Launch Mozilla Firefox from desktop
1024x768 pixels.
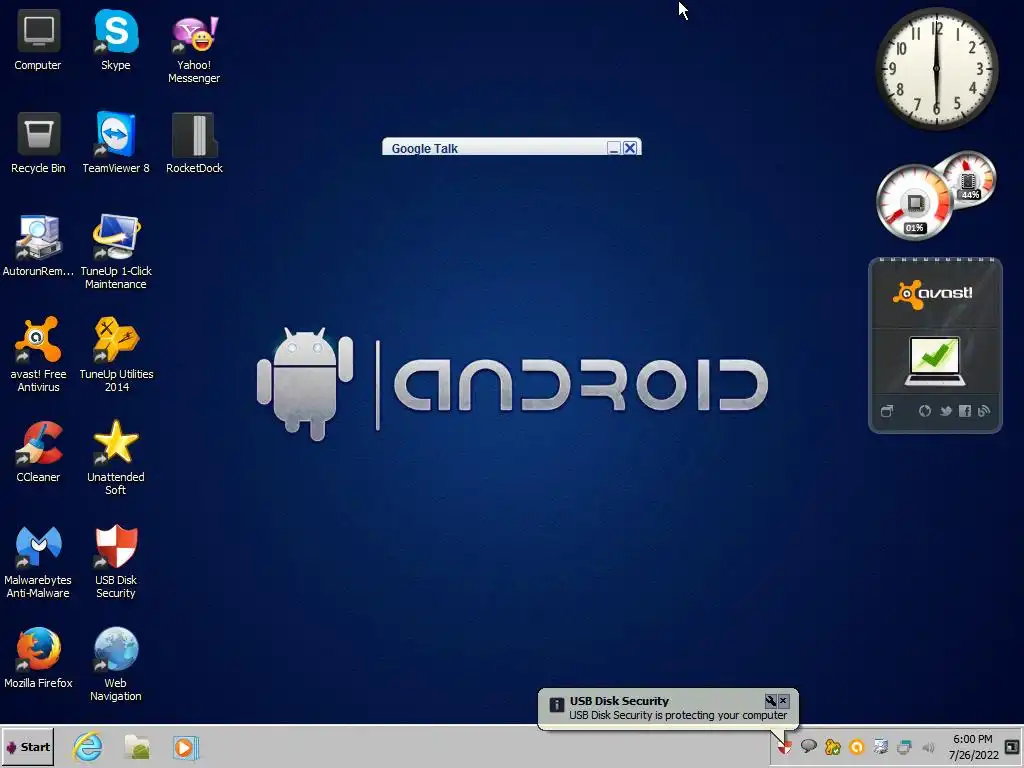click(38, 658)
